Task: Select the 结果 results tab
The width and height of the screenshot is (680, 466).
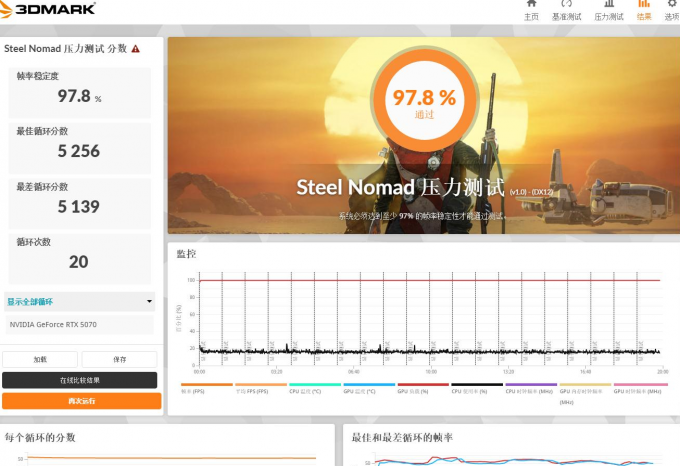Action: [644, 10]
